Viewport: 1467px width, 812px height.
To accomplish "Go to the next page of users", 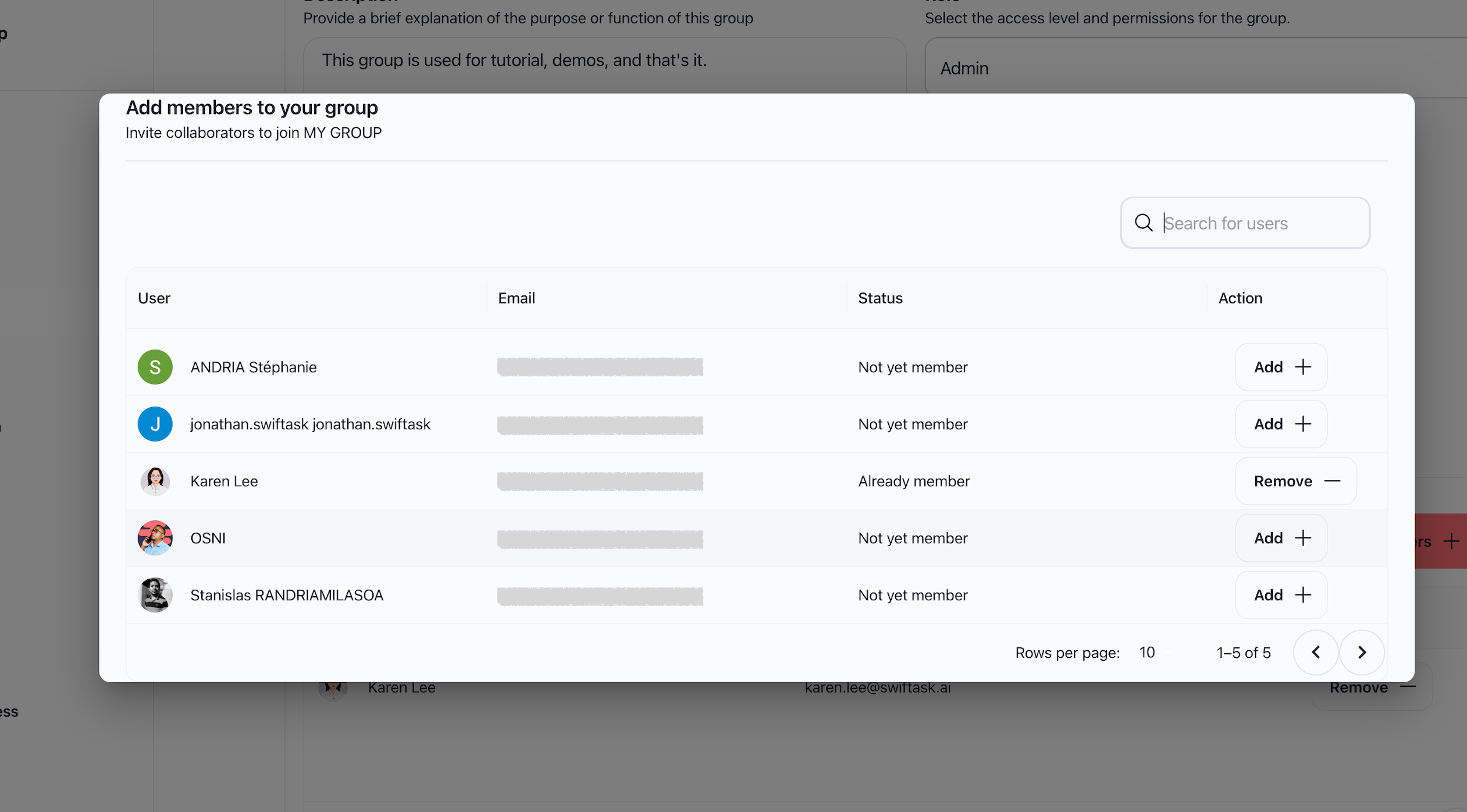I will [x=1362, y=652].
